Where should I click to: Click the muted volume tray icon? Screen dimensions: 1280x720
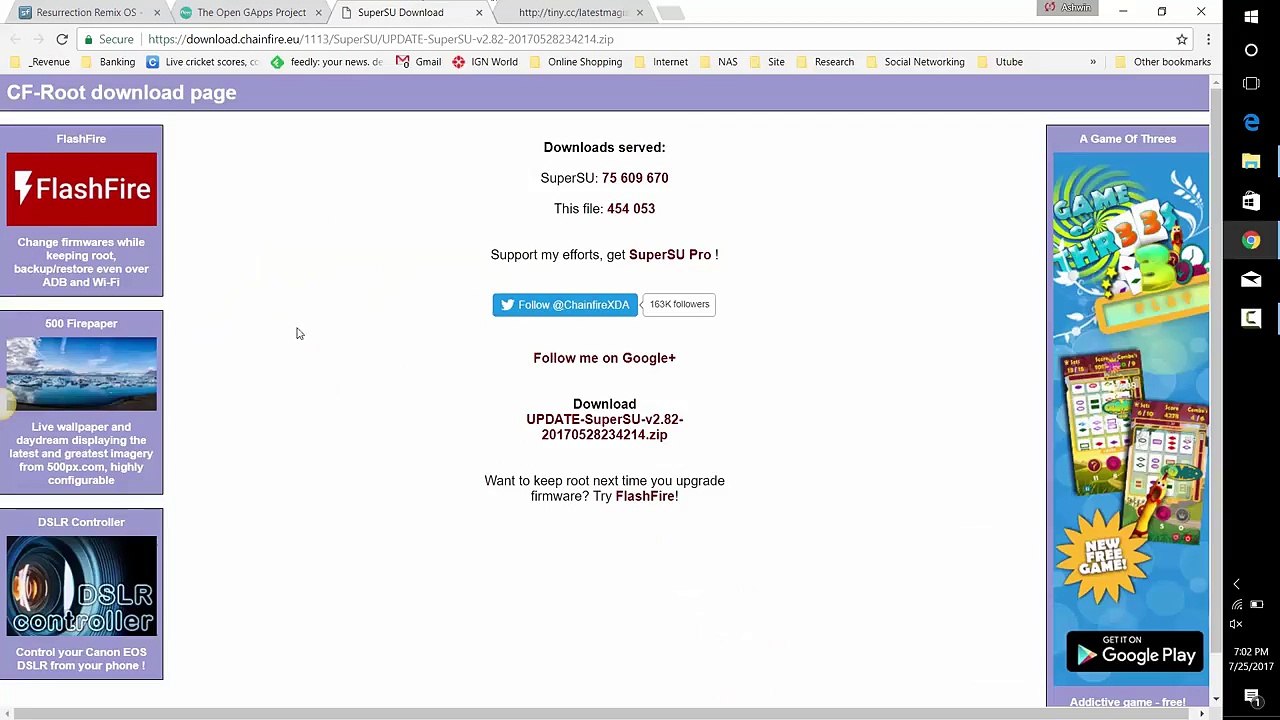coord(1237,624)
